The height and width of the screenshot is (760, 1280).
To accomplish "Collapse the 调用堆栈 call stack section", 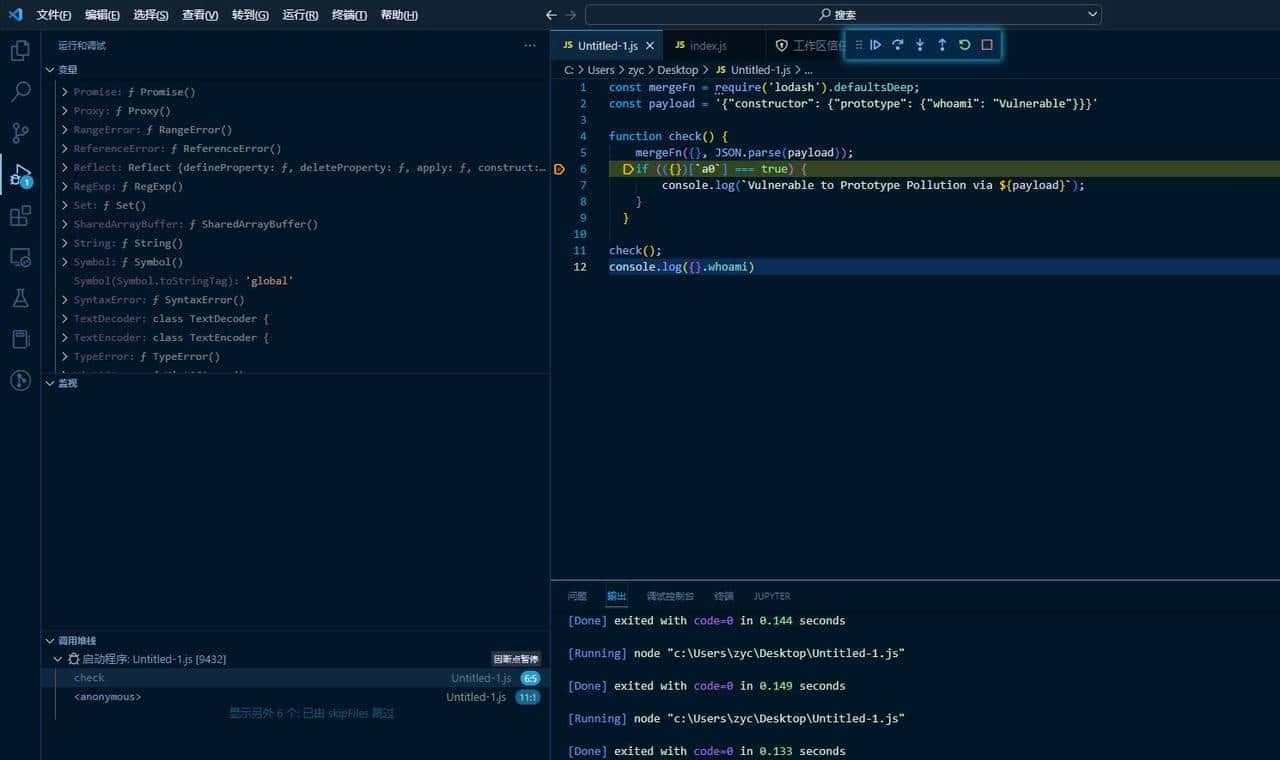I will [50, 640].
